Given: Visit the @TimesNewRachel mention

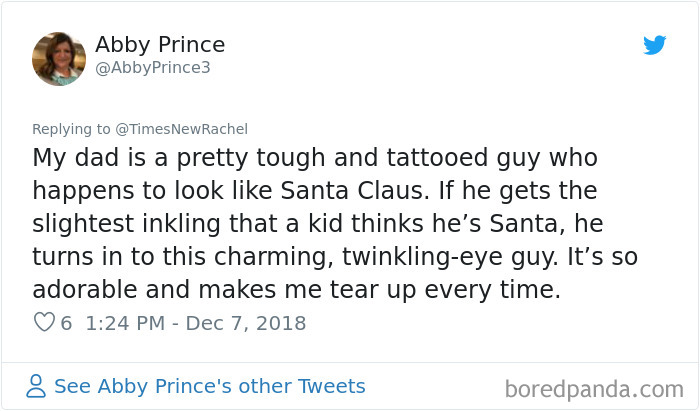Looking at the screenshot, I should click(176, 129).
